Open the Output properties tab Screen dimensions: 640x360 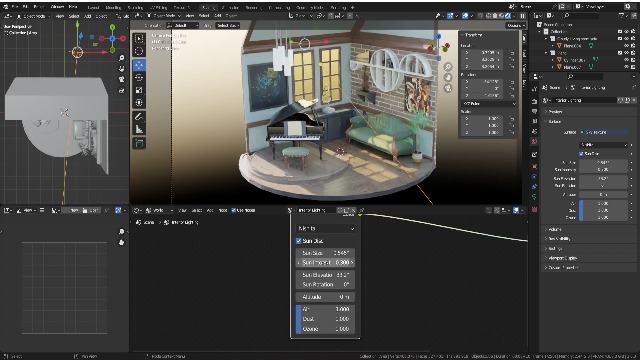coord(534,111)
